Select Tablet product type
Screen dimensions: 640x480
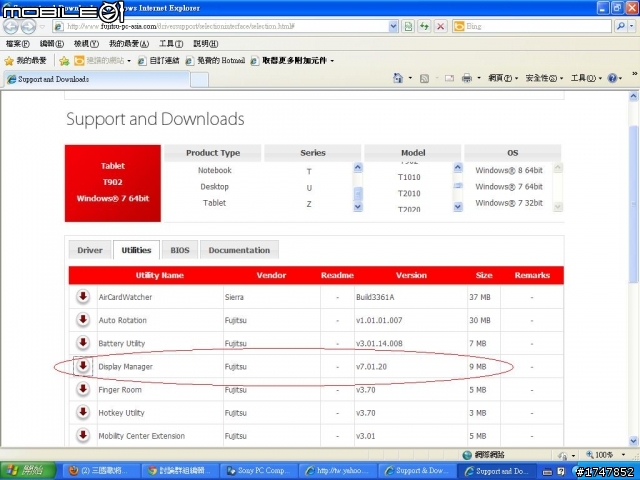[x=214, y=203]
